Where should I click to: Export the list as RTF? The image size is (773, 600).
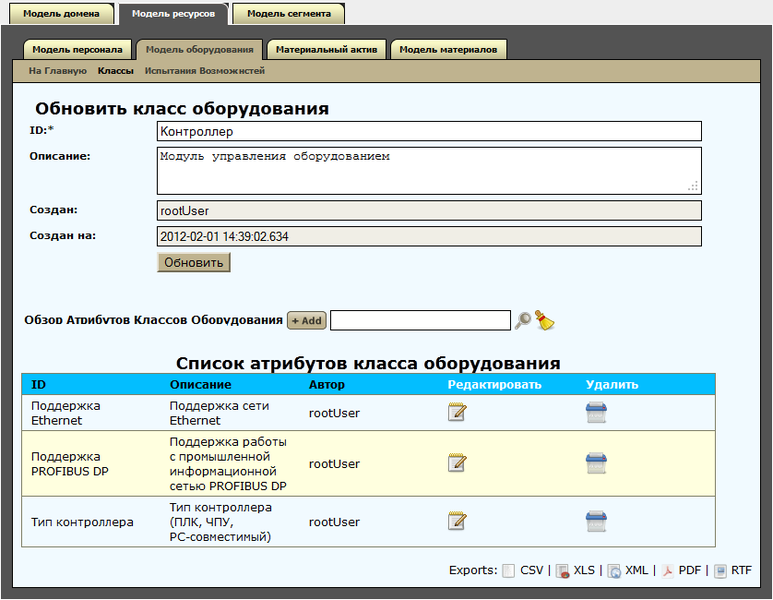point(741,570)
